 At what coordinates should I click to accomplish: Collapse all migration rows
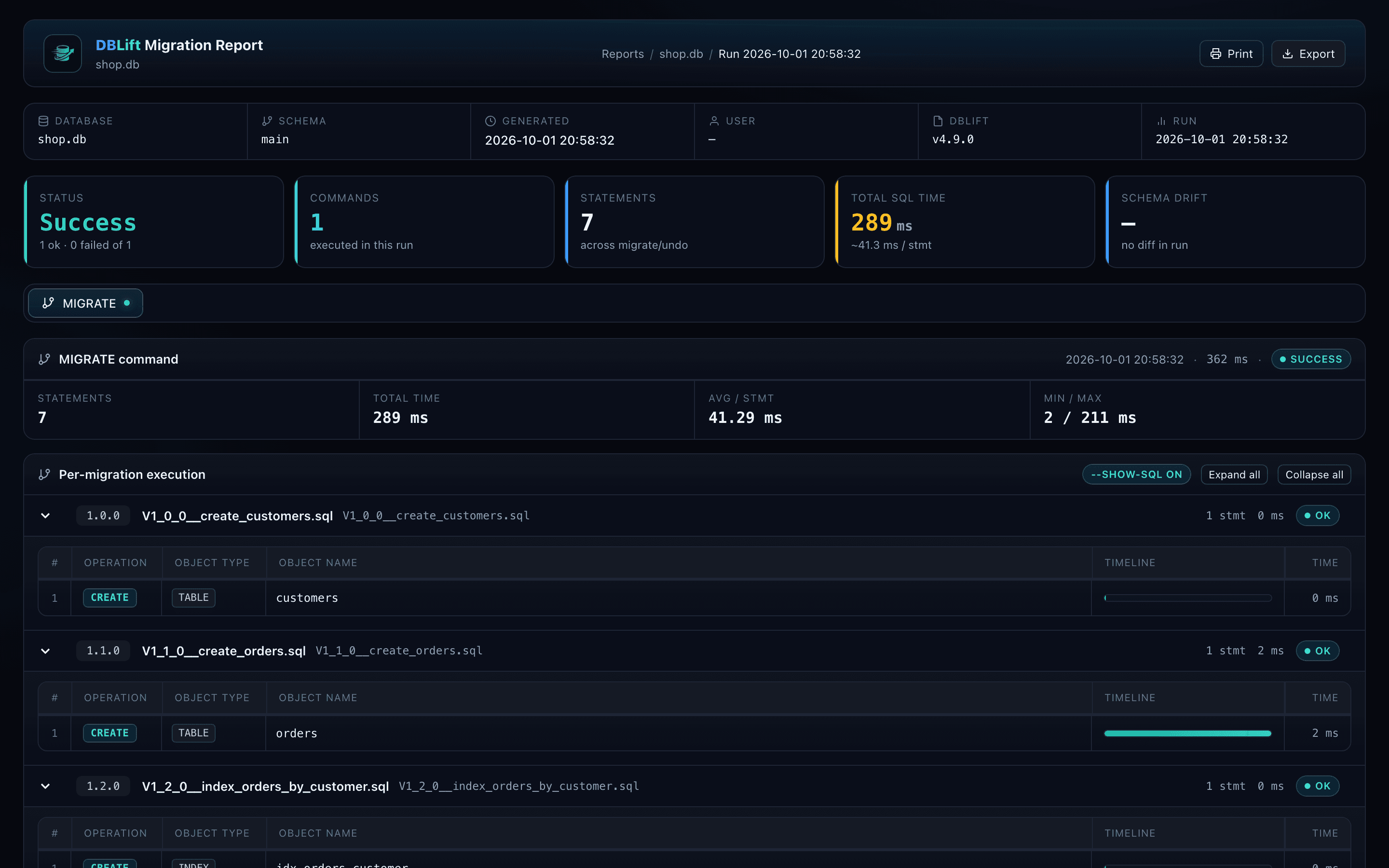point(1314,475)
